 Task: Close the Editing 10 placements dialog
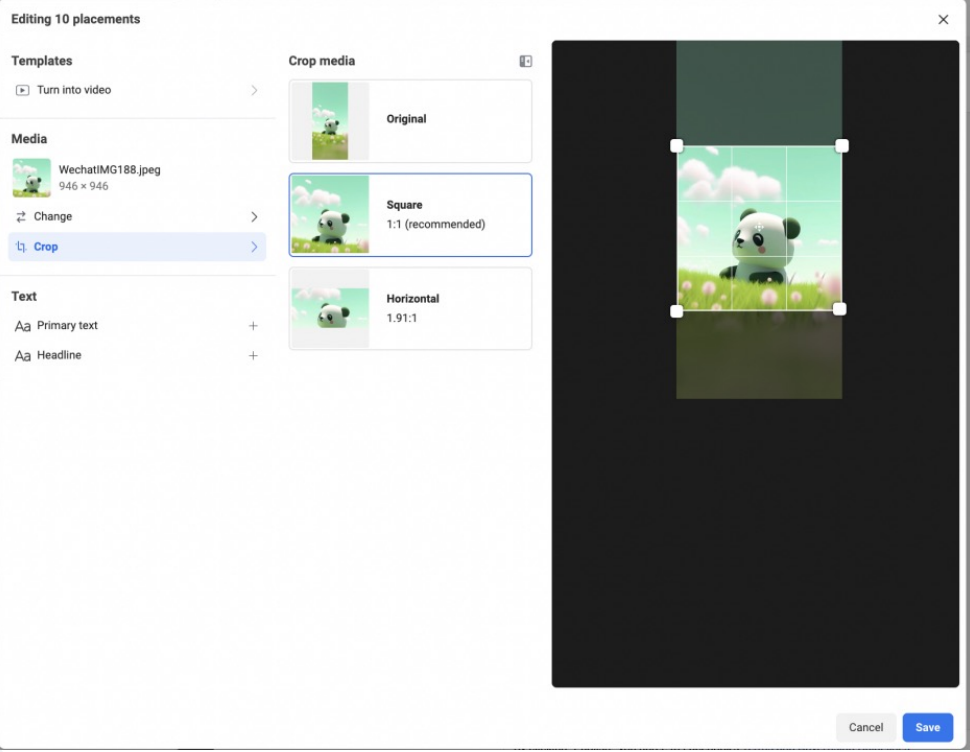click(x=943, y=20)
